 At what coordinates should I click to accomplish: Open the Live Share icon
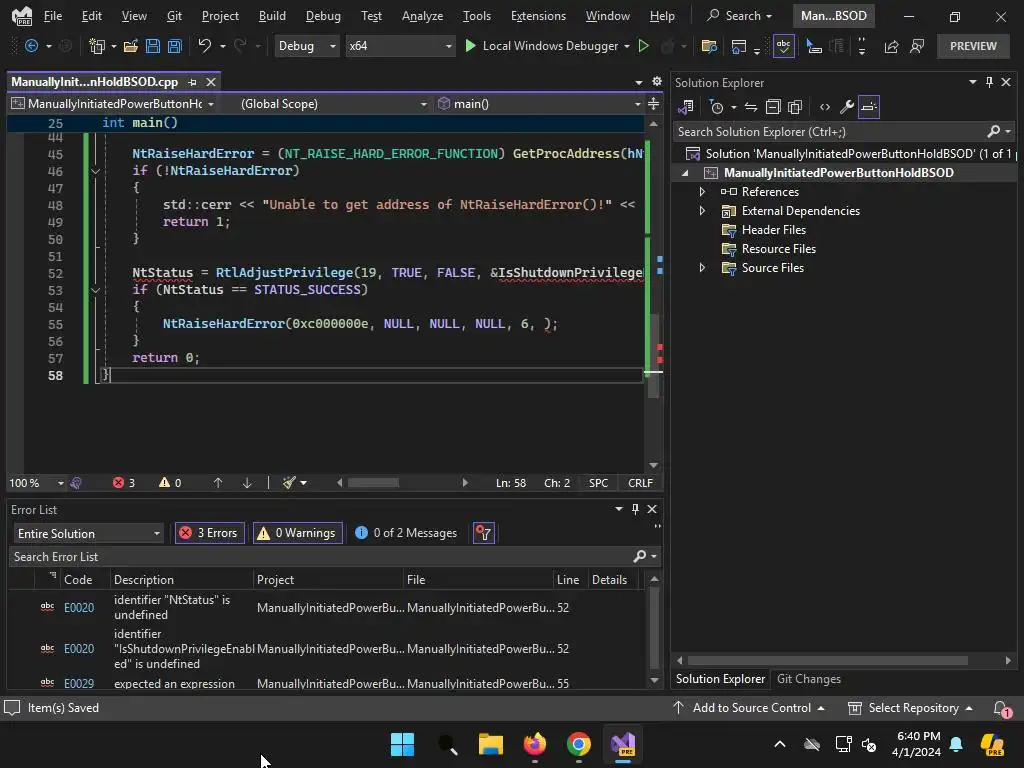(x=891, y=46)
